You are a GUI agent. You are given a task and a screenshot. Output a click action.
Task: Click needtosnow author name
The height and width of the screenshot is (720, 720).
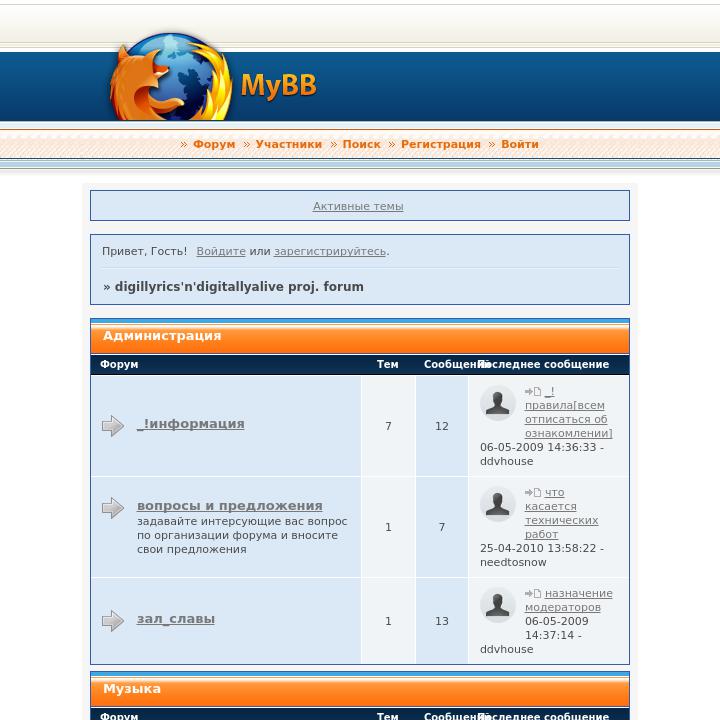513,562
